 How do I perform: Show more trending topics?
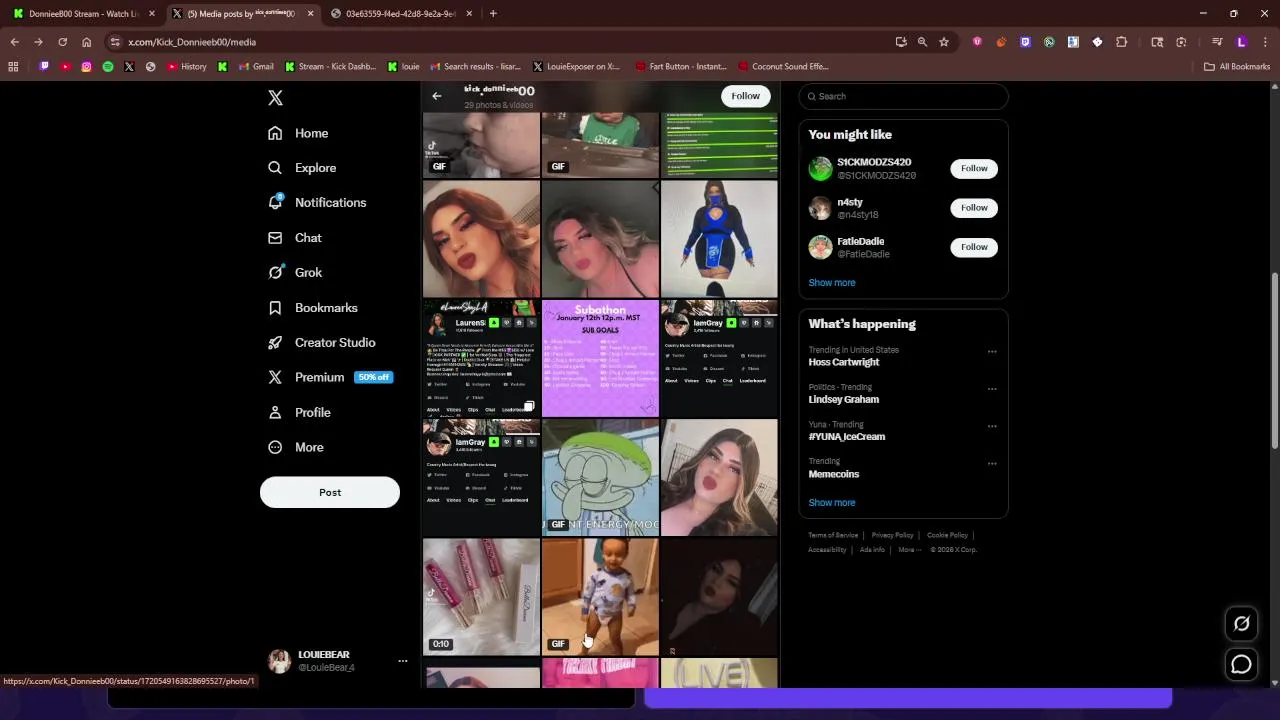pyautogui.click(x=832, y=503)
